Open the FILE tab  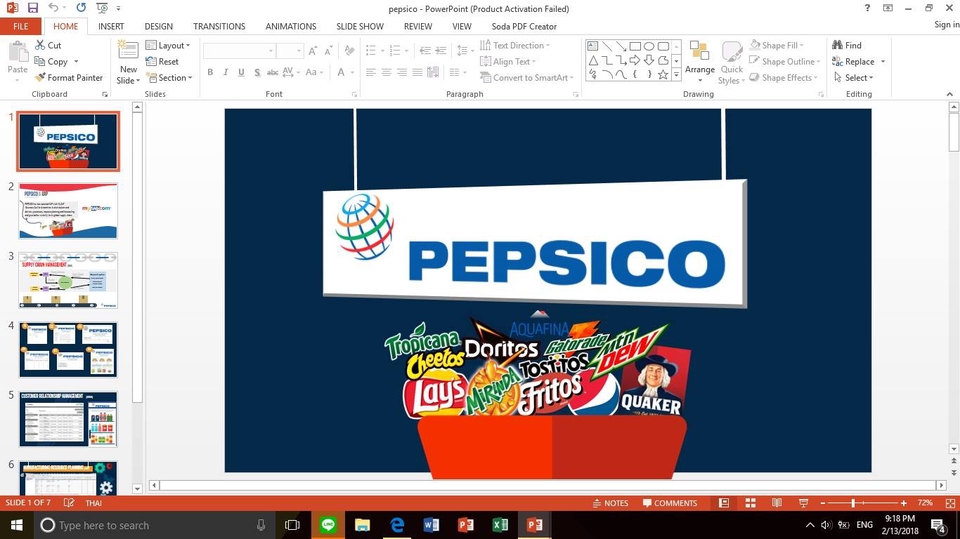(21, 26)
